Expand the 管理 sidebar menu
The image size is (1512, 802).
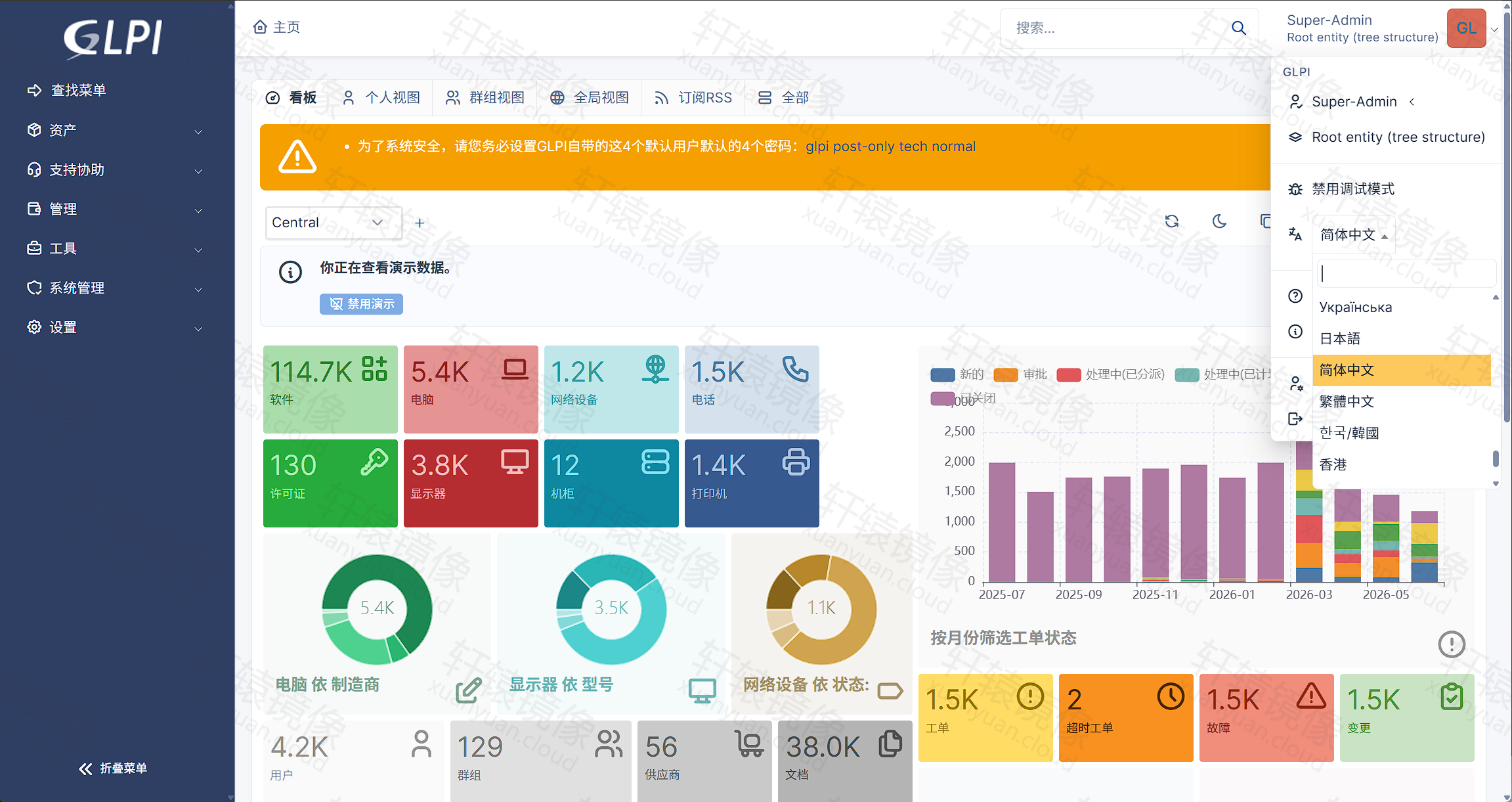117,209
